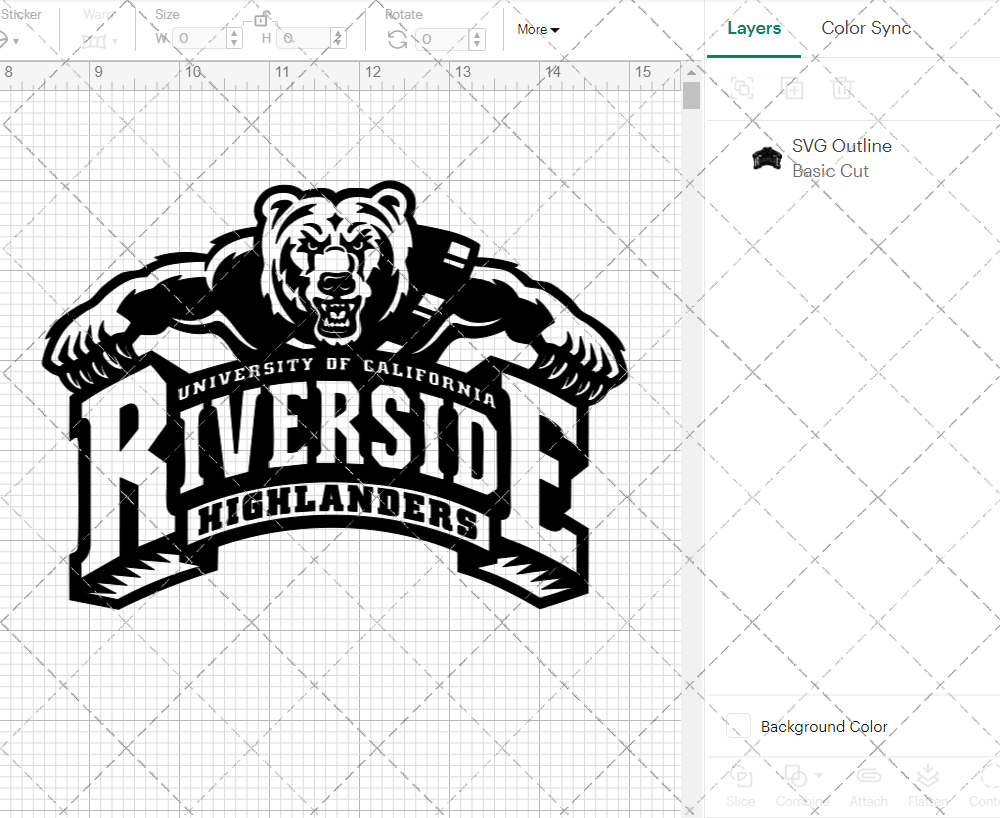
Task: Click the Attach icon
Action: click(x=868, y=778)
